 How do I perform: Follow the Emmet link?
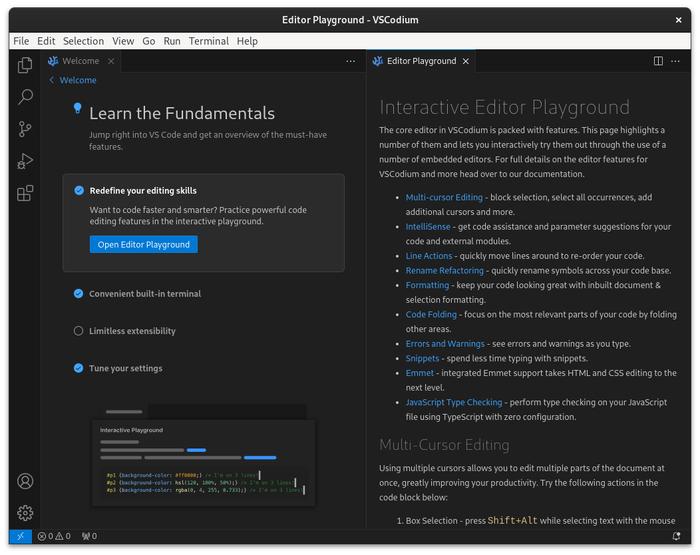[420, 373]
